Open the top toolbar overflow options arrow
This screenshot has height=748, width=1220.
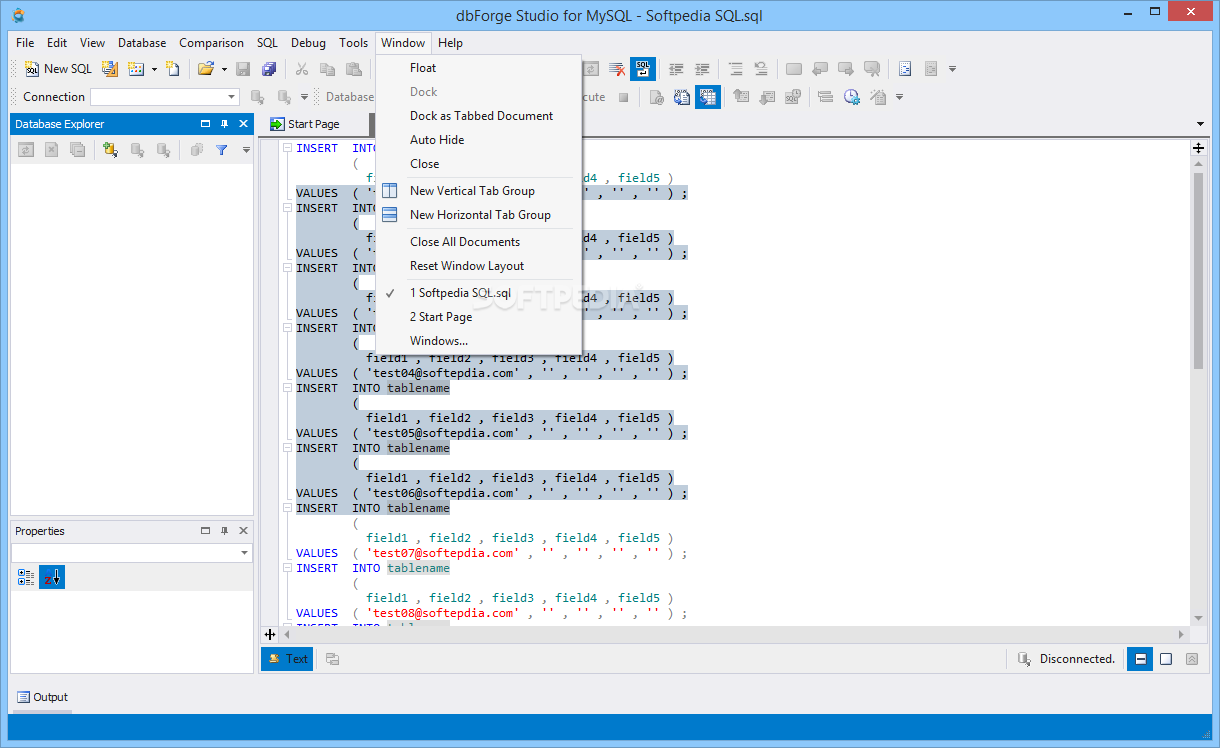tap(952, 69)
